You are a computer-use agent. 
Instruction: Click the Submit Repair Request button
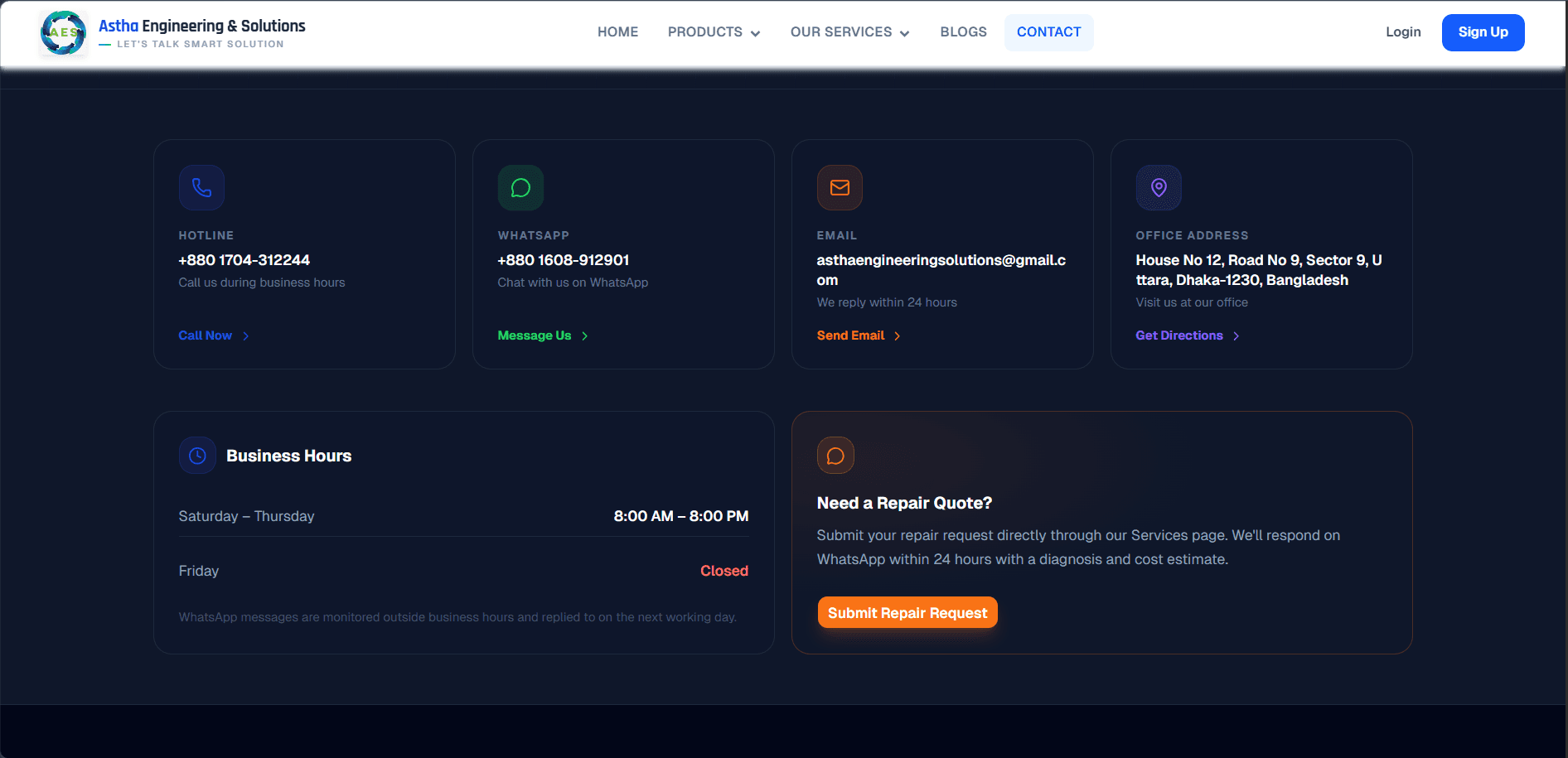[x=907, y=613]
